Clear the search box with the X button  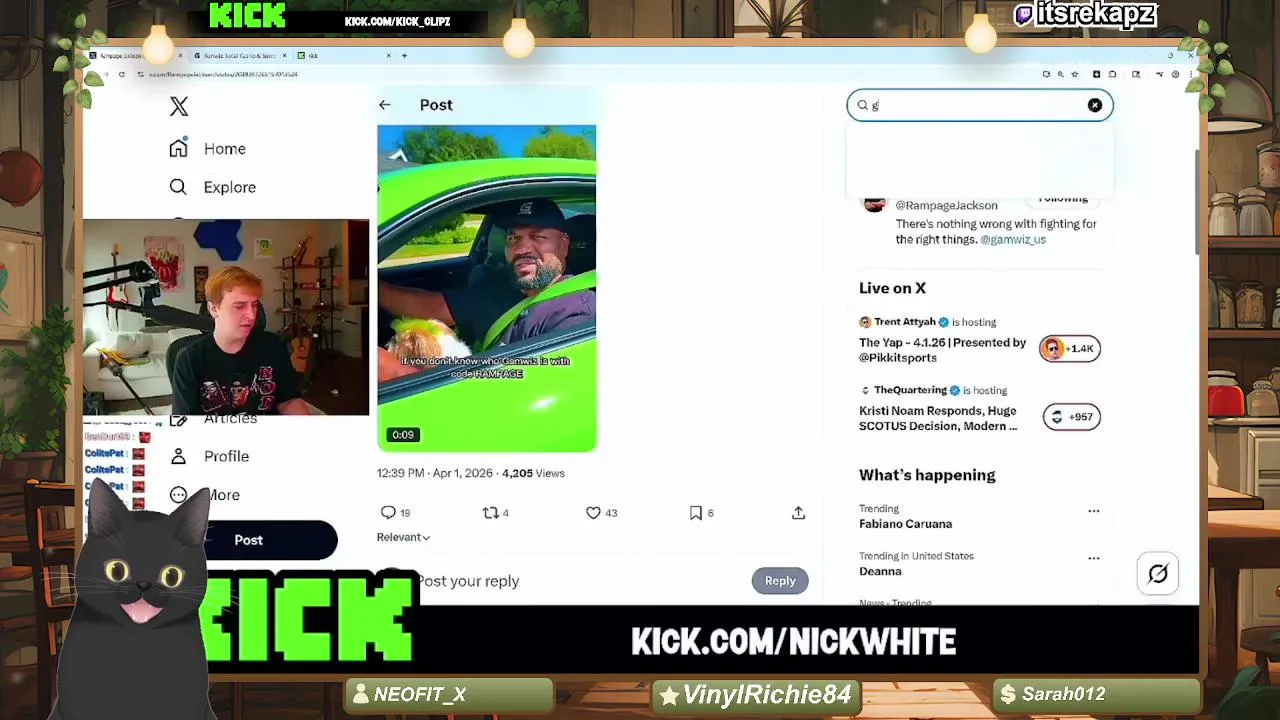1095,105
